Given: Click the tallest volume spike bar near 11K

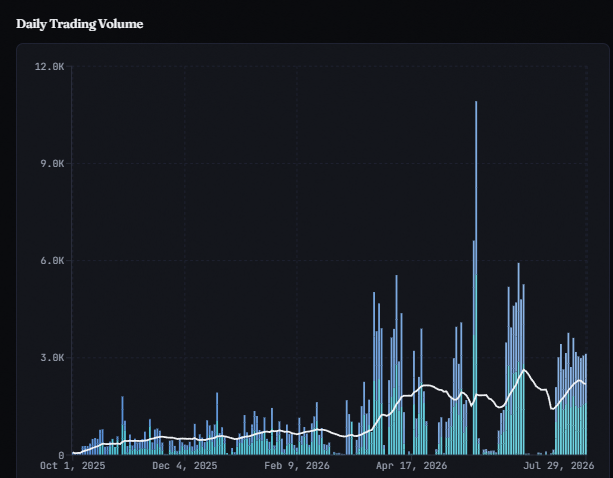Looking at the screenshot, I should pos(476,277).
